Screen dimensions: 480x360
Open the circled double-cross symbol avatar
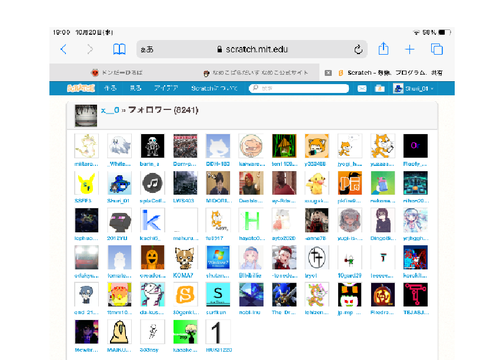point(317,257)
